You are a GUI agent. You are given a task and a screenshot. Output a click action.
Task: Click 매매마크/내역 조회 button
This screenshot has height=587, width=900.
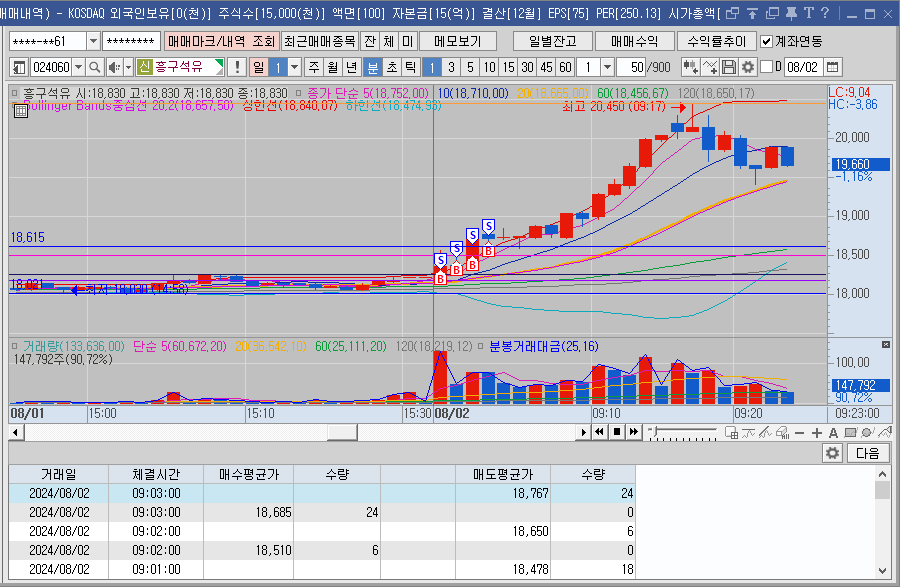click(222, 41)
